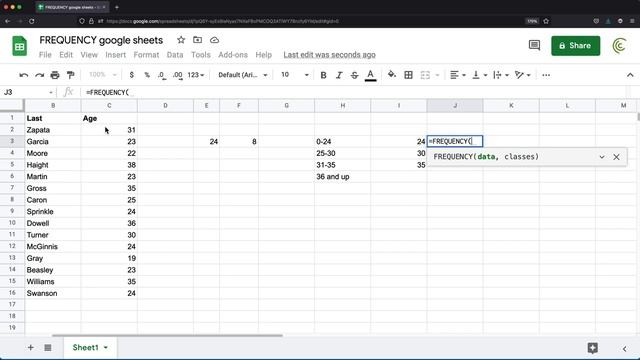Open the Add-ons menu

[x=233, y=55]
